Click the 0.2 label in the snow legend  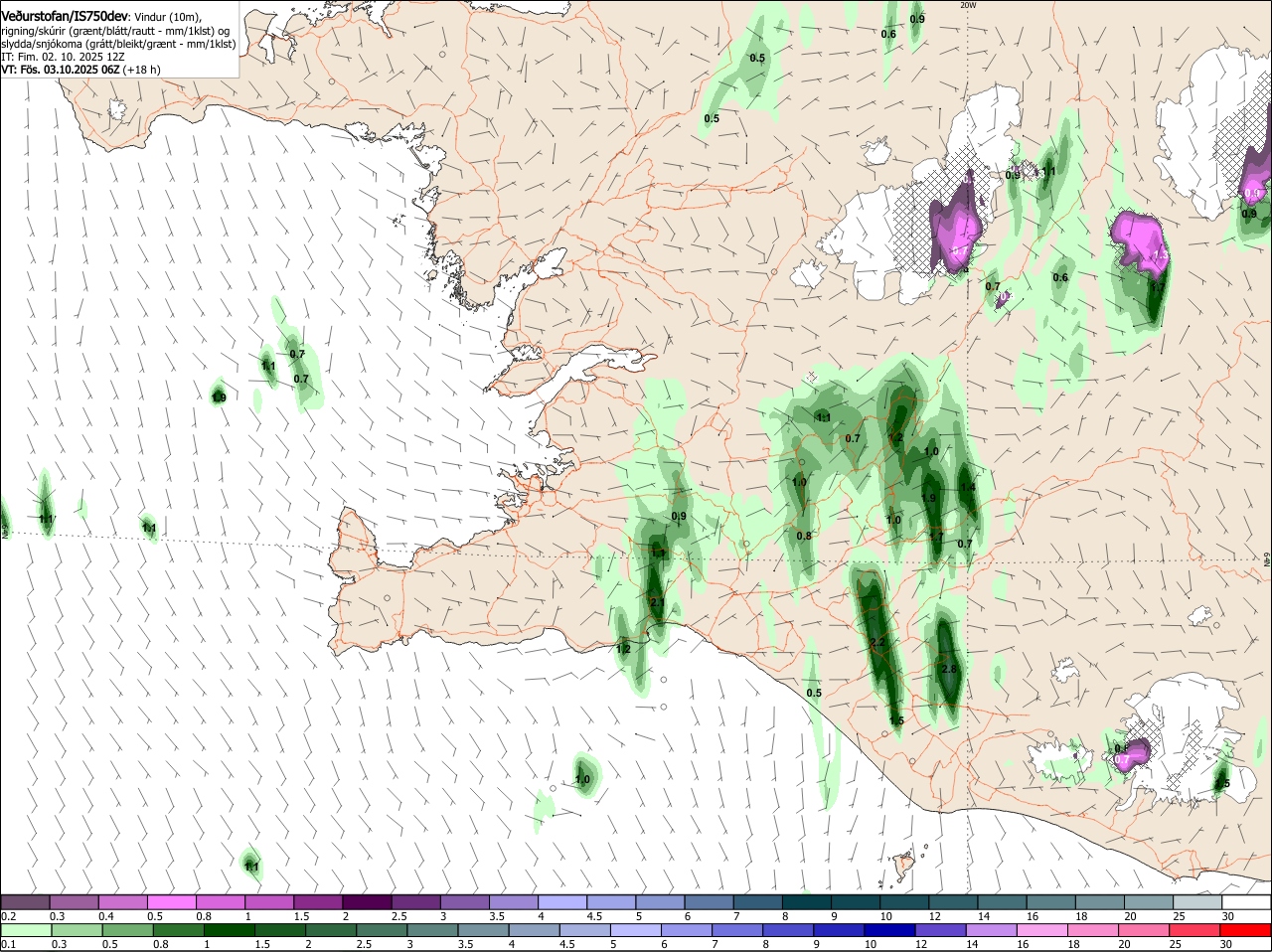pos(8,915)
